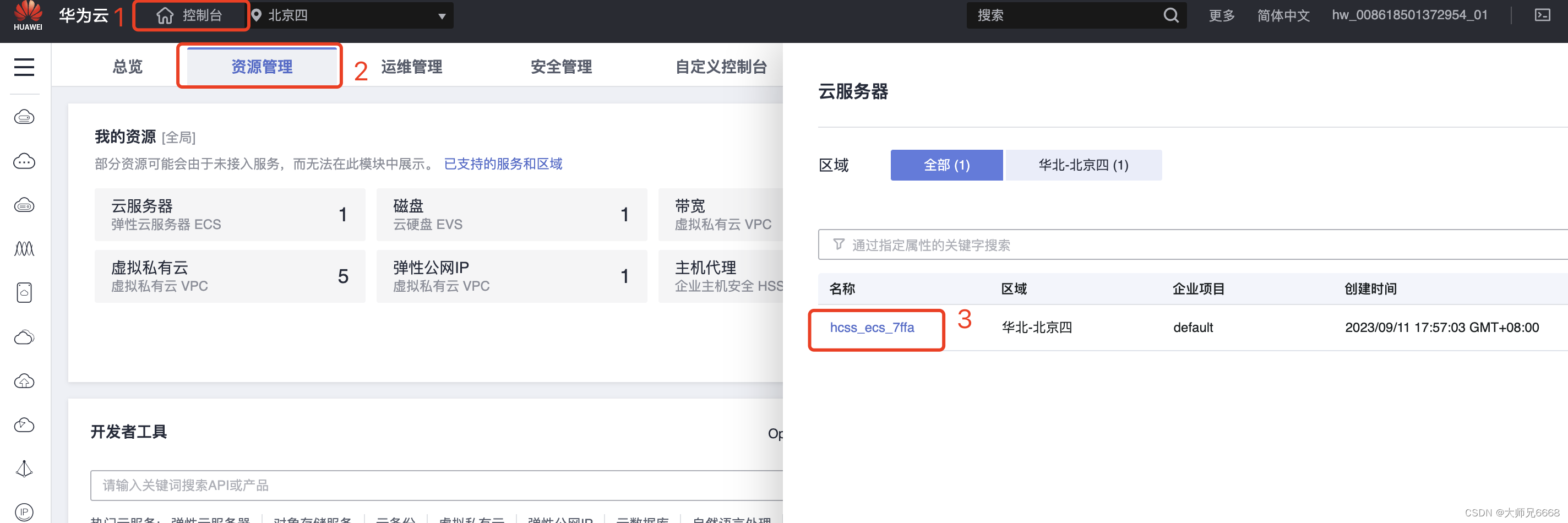1568x523 pixels.
Task: Click the Huawei logo icon
Action: point(28,15)
